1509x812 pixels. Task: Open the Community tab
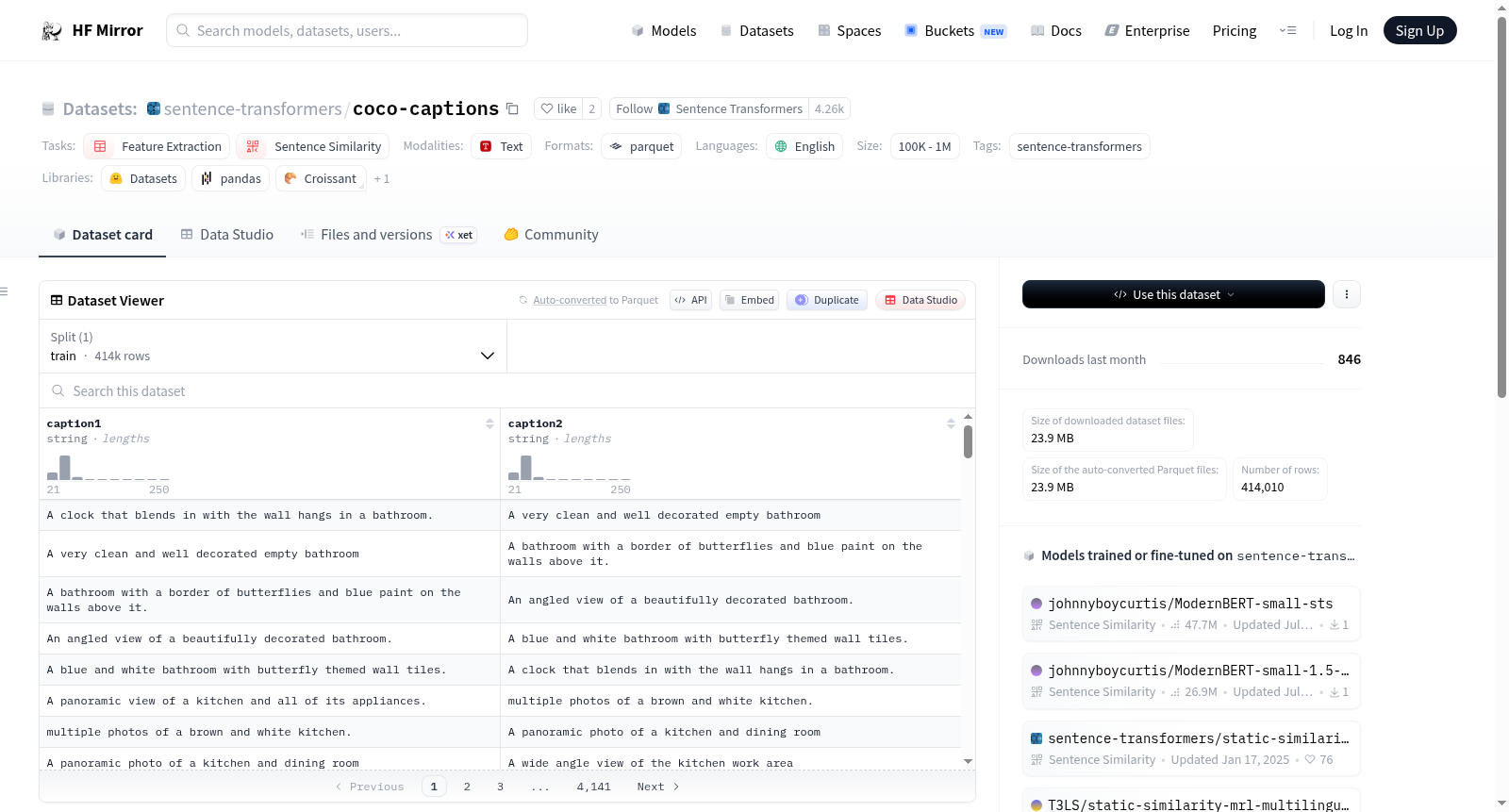(x=551, y=235)
